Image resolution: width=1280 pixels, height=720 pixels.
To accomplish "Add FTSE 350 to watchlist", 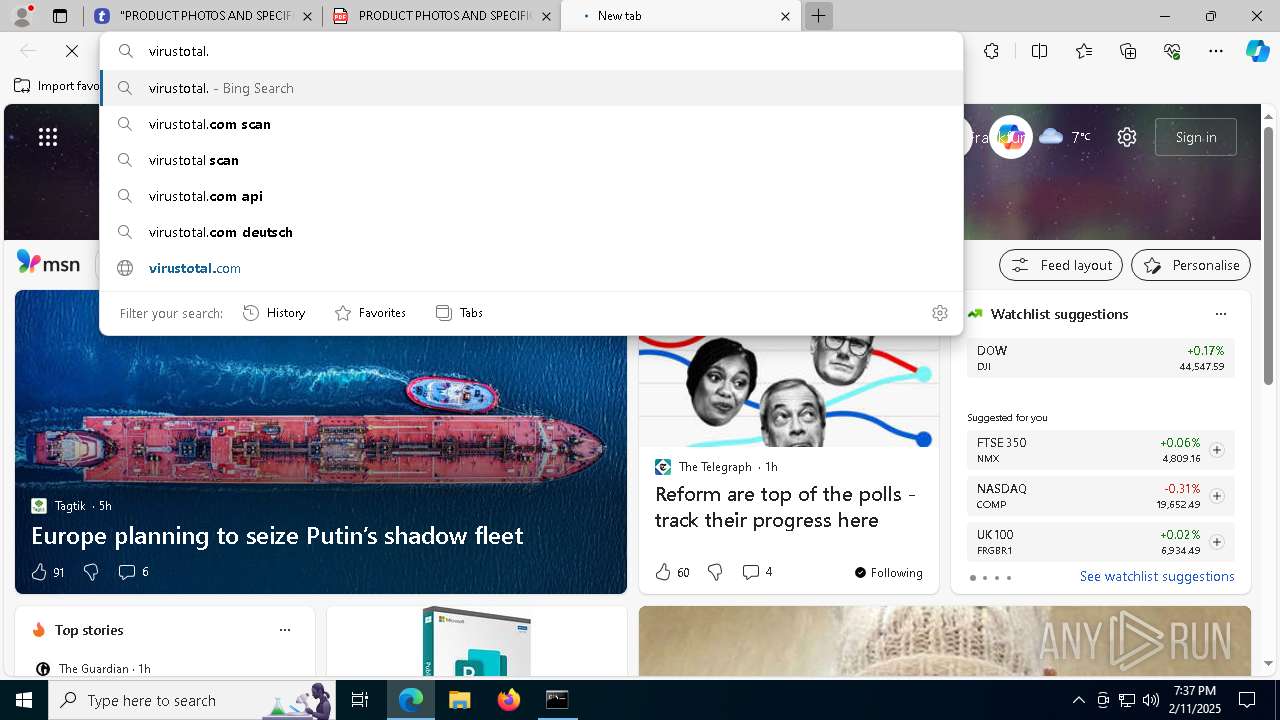I will click(1217, 450).
